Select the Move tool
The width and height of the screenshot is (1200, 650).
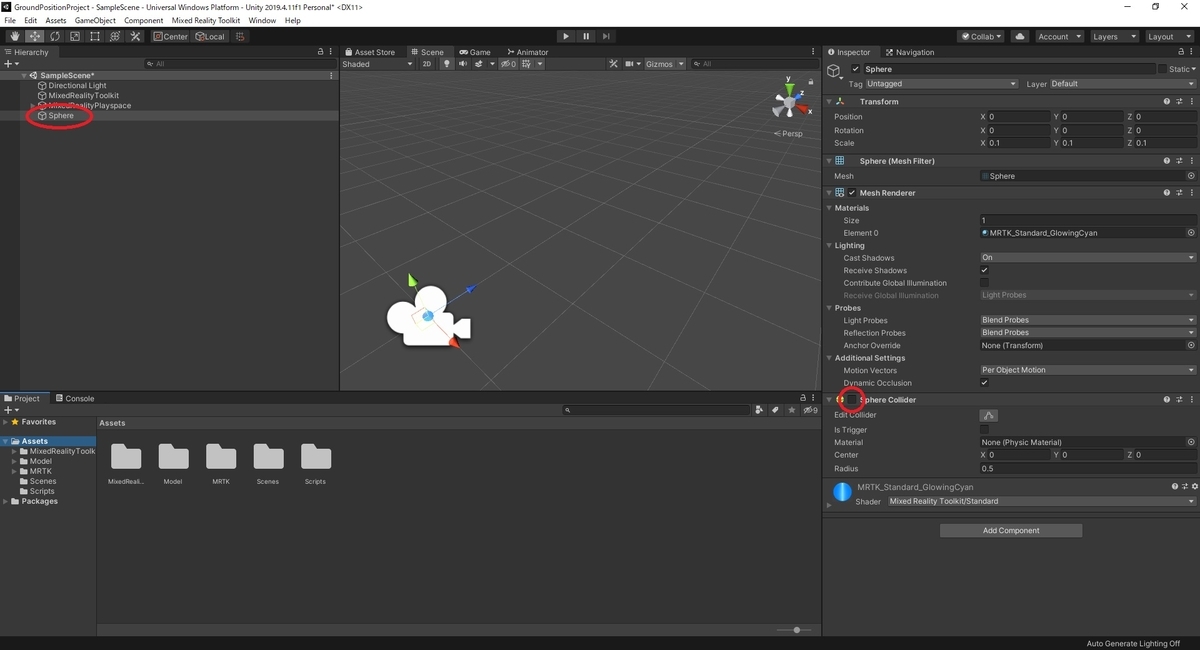(x=35, y=36)
